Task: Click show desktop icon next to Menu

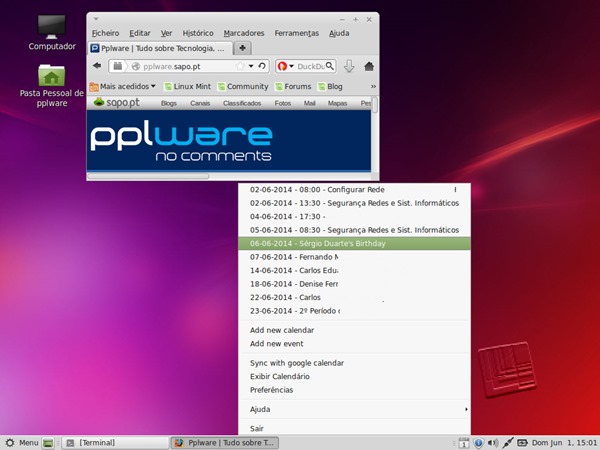Action: pyautogui.click(x=48, y=443)
